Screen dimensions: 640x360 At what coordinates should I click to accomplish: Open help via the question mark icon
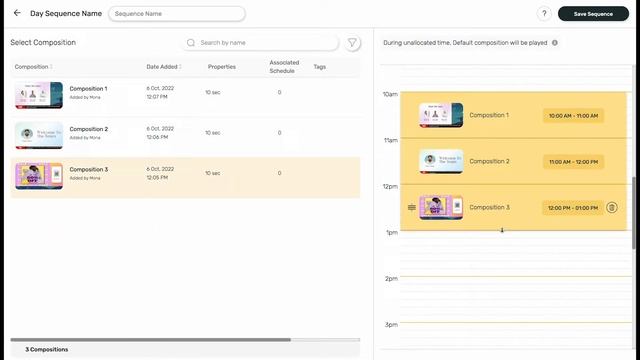point(544,14)
